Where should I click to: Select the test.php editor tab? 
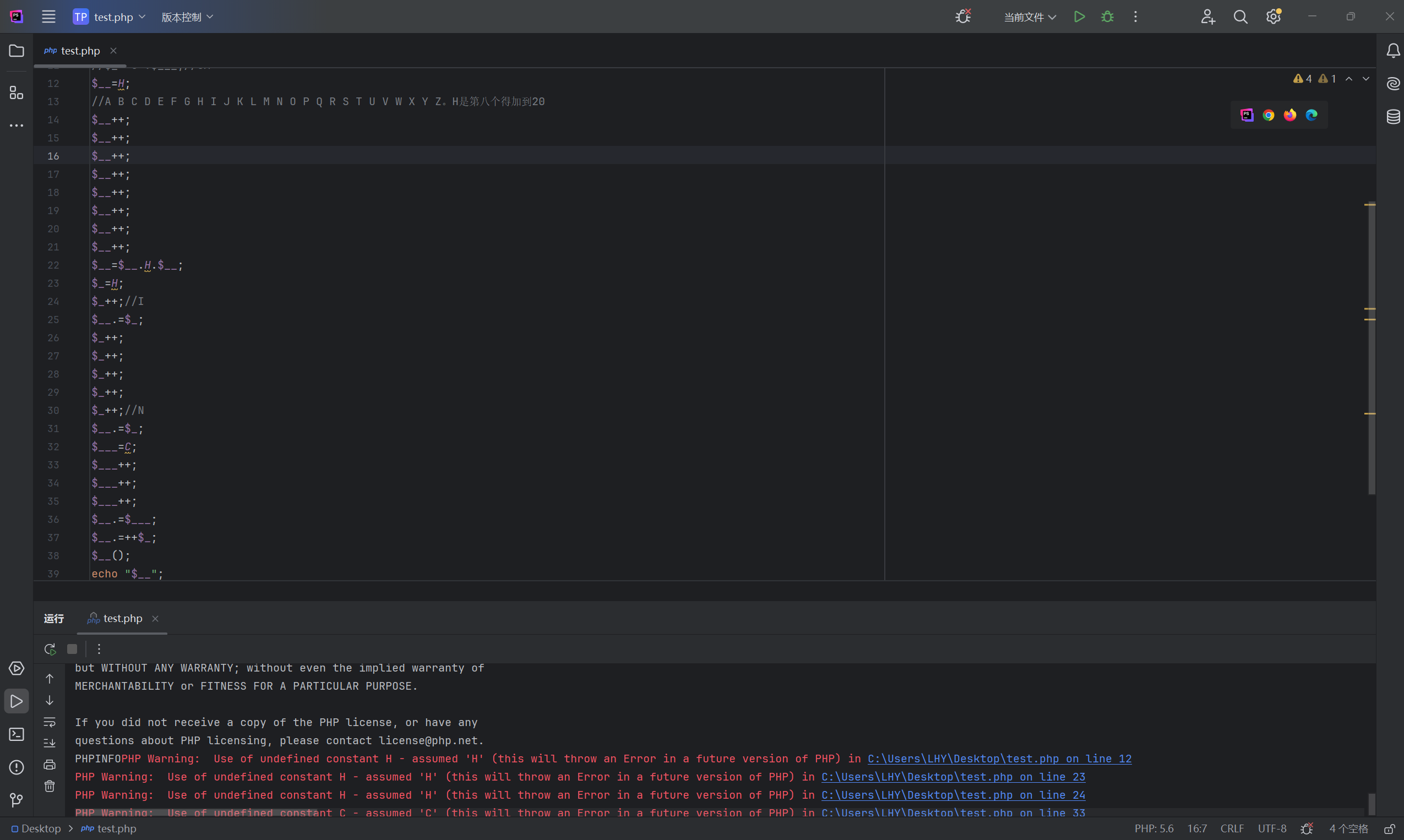[x=80, y=51]
